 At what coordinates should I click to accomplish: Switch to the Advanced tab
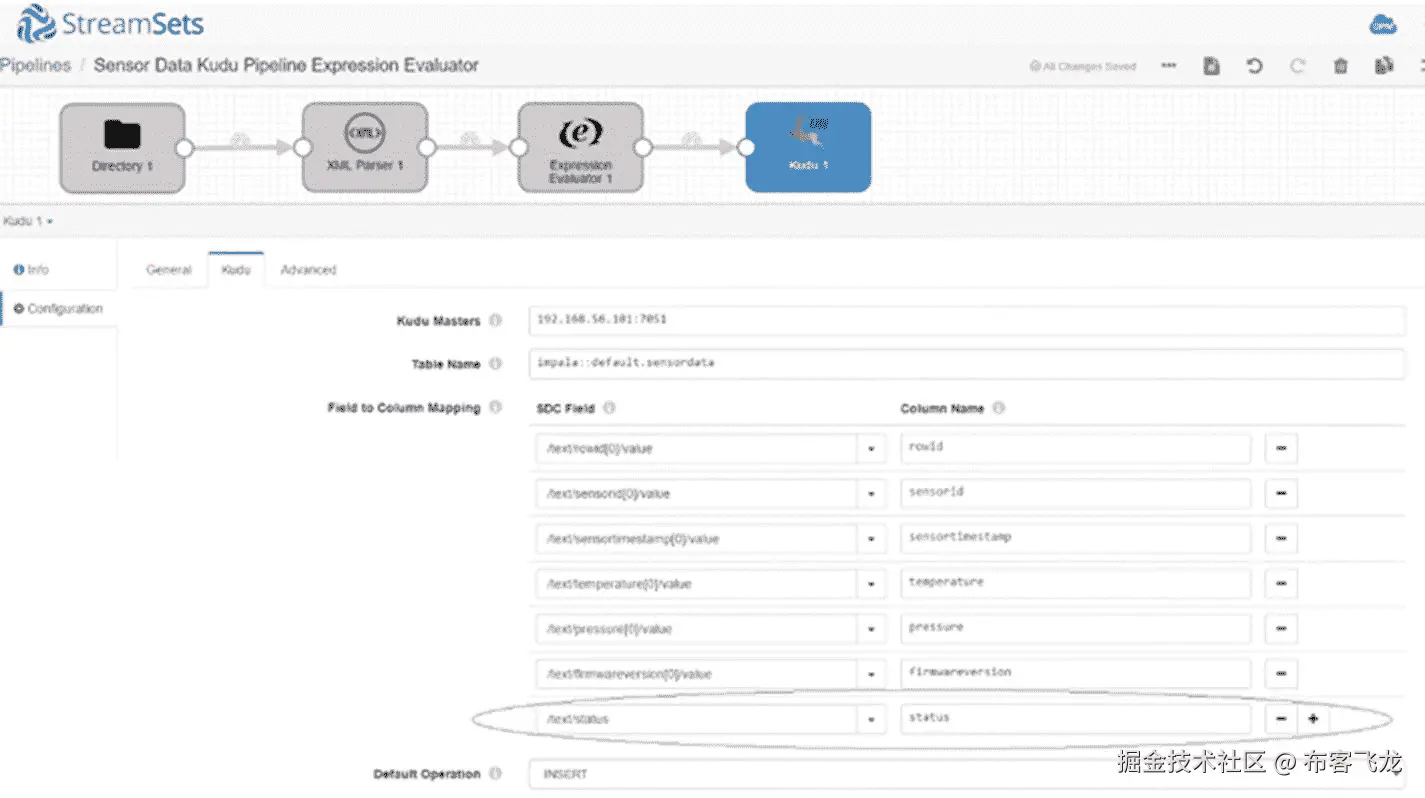(x=308, y=270)
